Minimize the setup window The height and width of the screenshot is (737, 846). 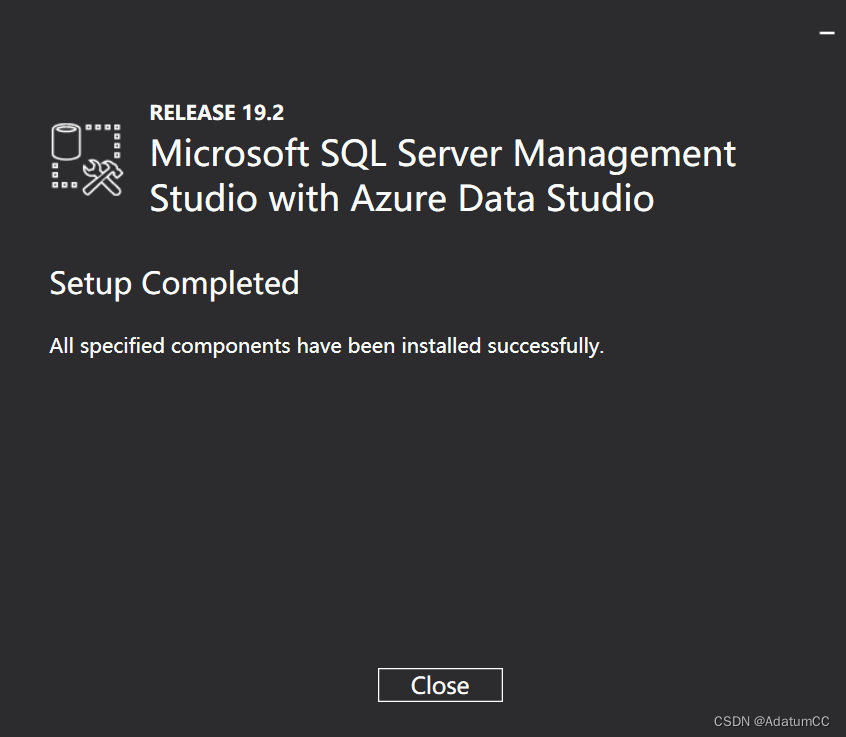(x=826, y=32)
